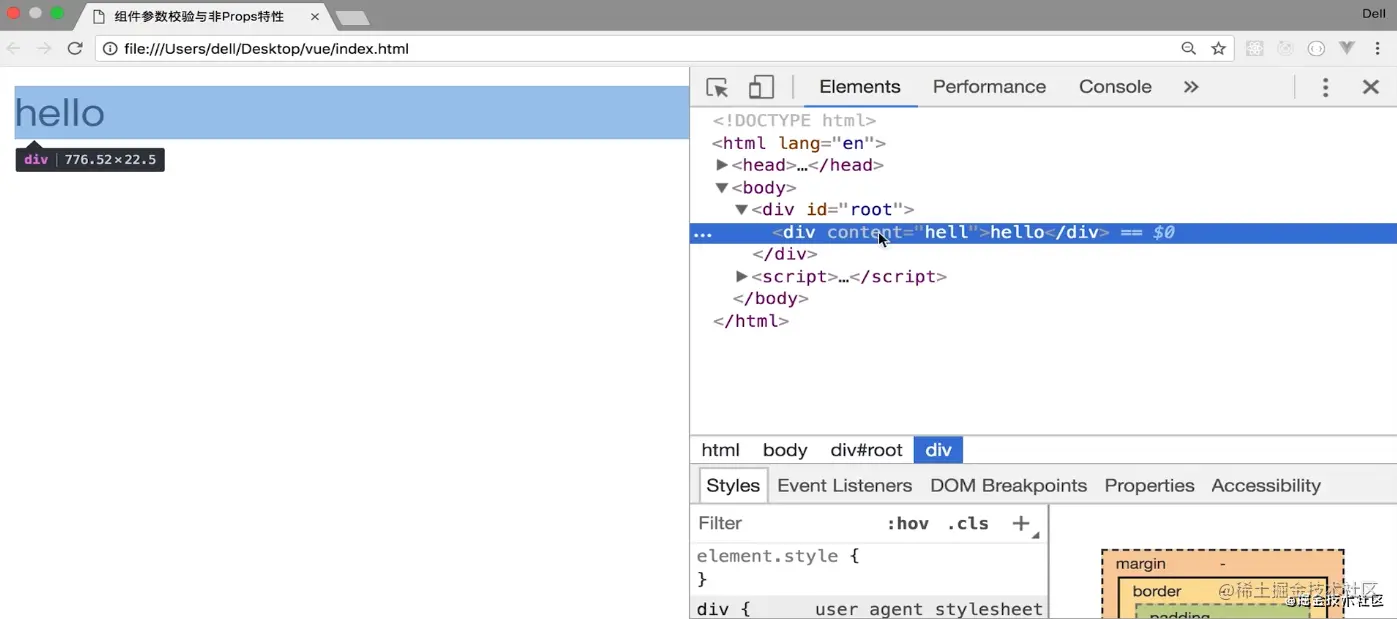Open a new browser tab
This screenshot has width=1397, height=619.
(x=352, y=17)
